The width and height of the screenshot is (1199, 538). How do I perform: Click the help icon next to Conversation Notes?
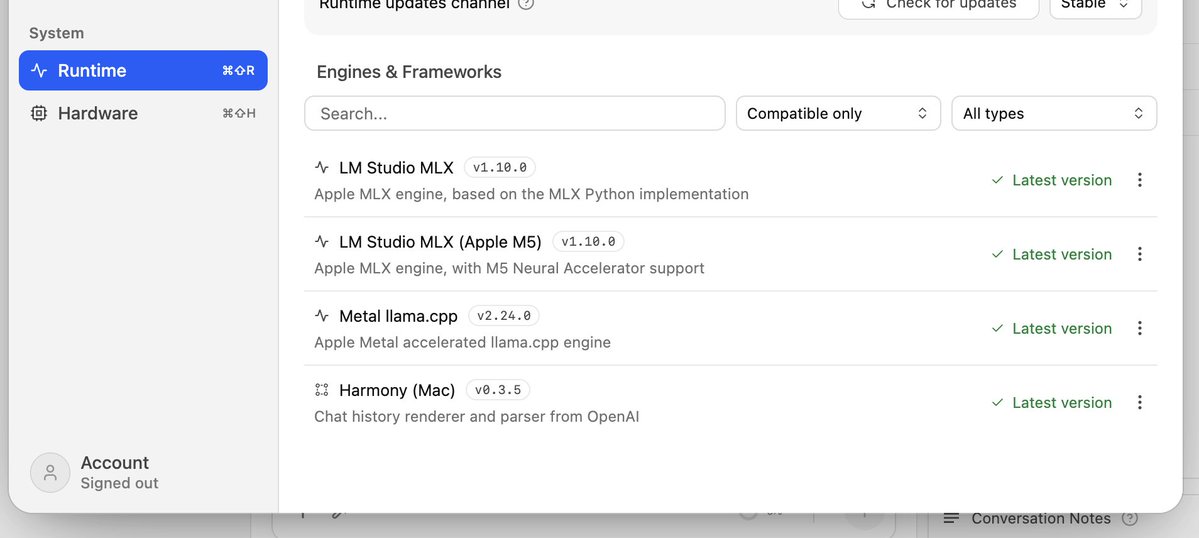point(1129,518)
